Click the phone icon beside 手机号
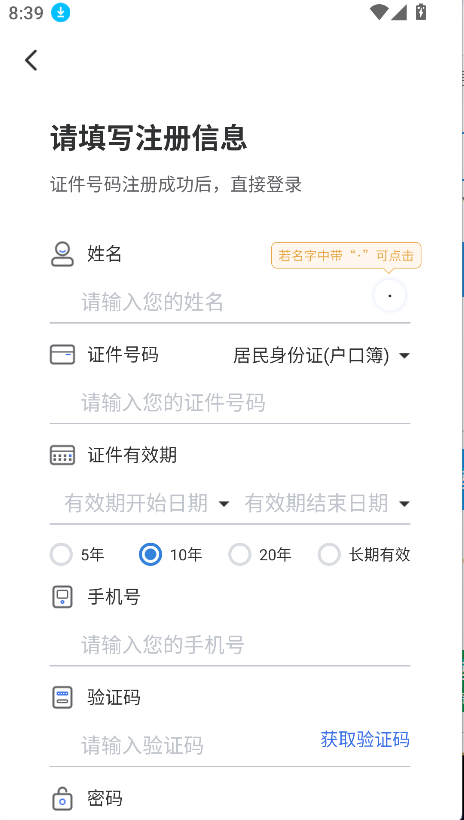This screenshot has width=464, height=820. pos(62,597)
